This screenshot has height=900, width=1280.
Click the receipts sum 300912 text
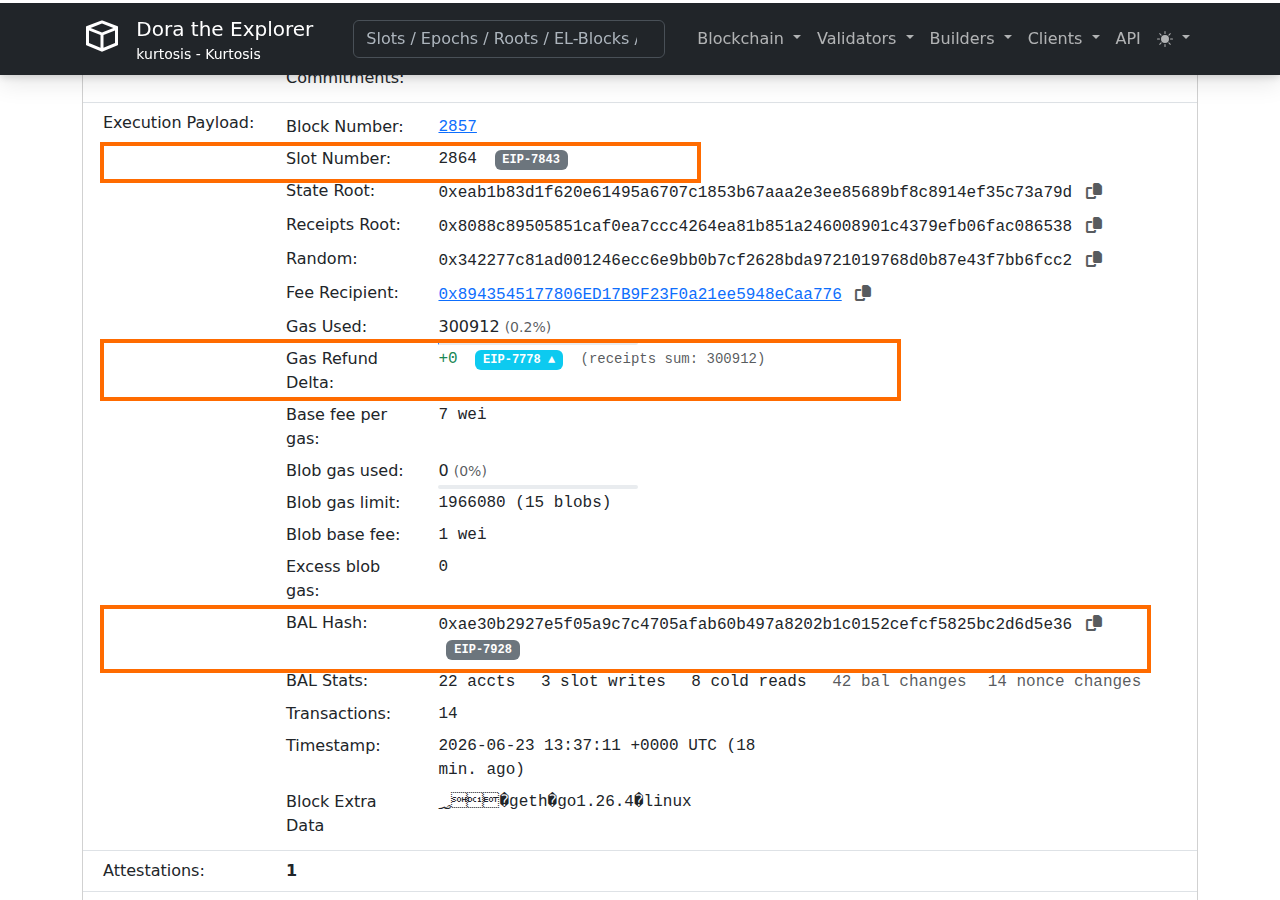(x=673, y=358)
